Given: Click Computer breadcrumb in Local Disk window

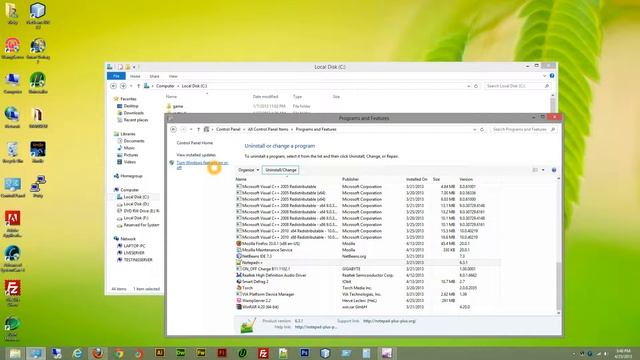Looking at the screenshot, I should pos(165,86).
